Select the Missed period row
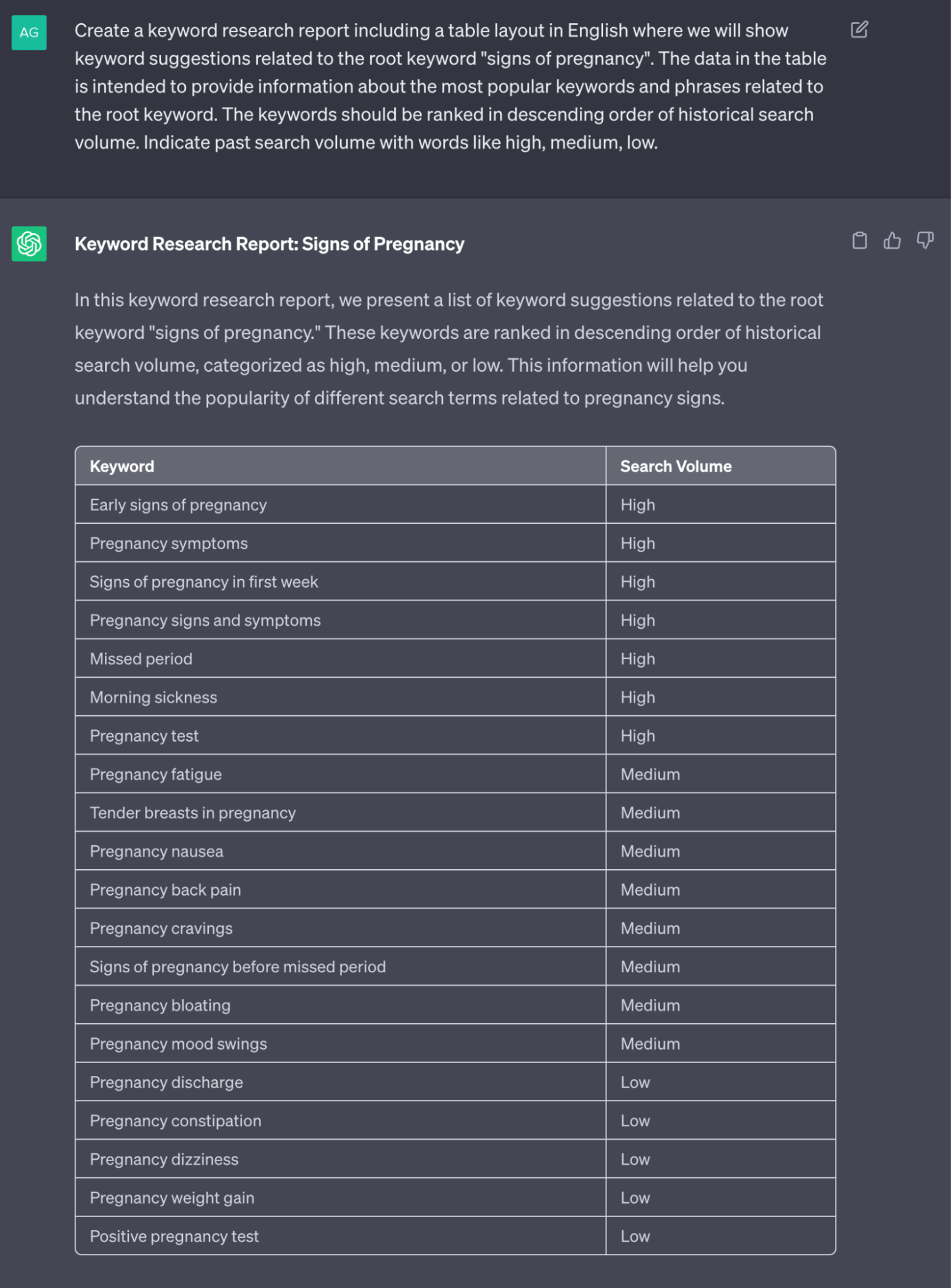Screen dimensions: 951x1288 [456, 658]
